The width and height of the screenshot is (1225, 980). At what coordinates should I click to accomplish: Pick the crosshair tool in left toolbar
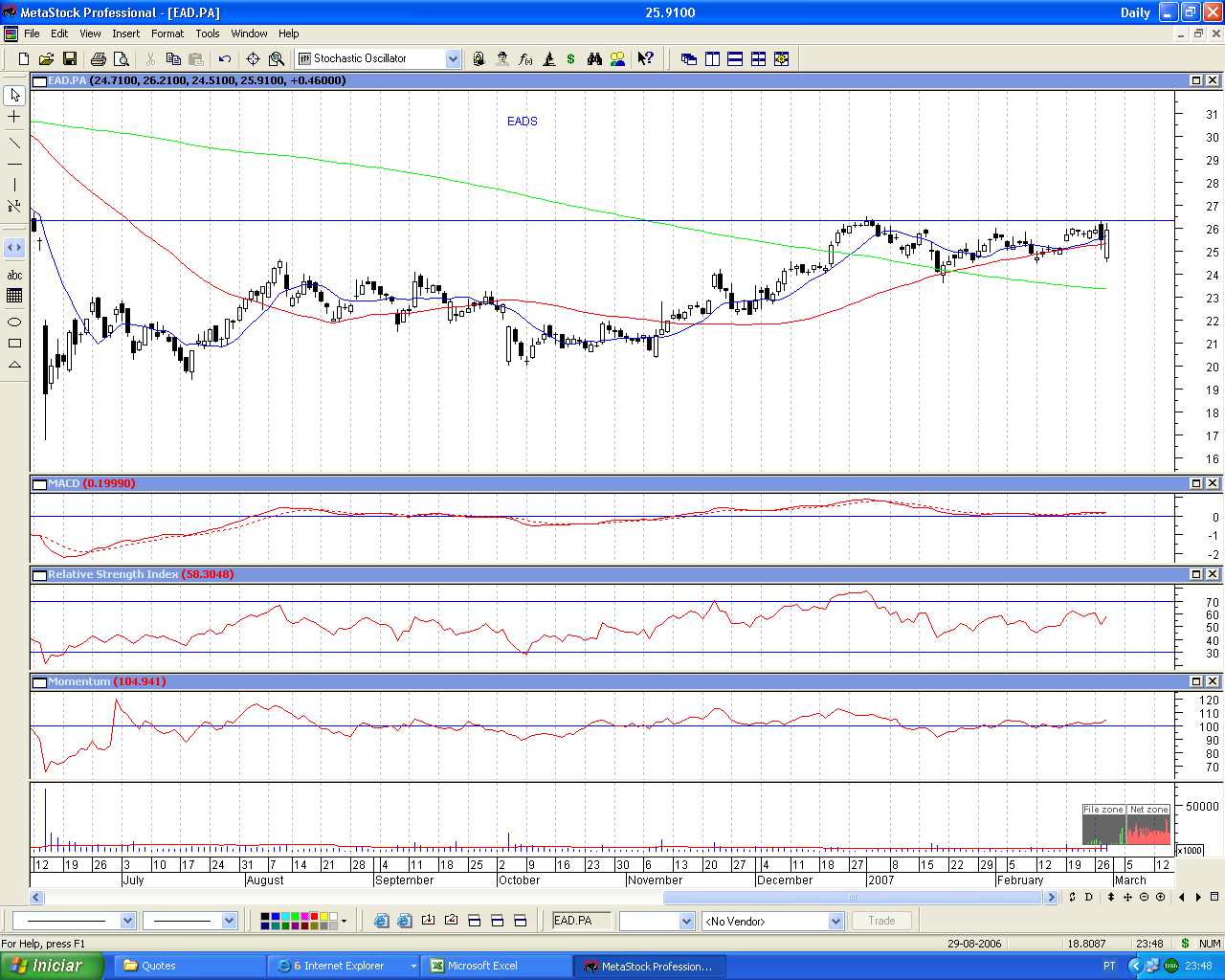tap(14, 117)
